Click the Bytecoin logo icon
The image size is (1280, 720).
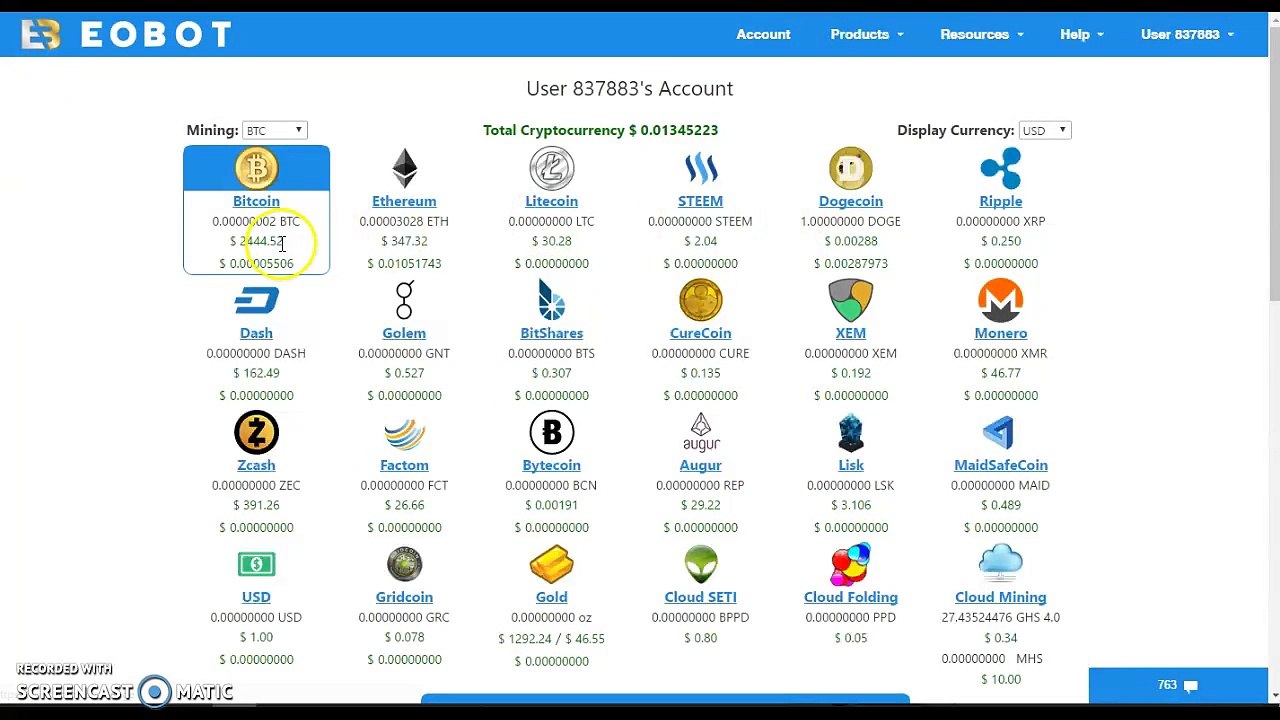(x=551, y=432)
